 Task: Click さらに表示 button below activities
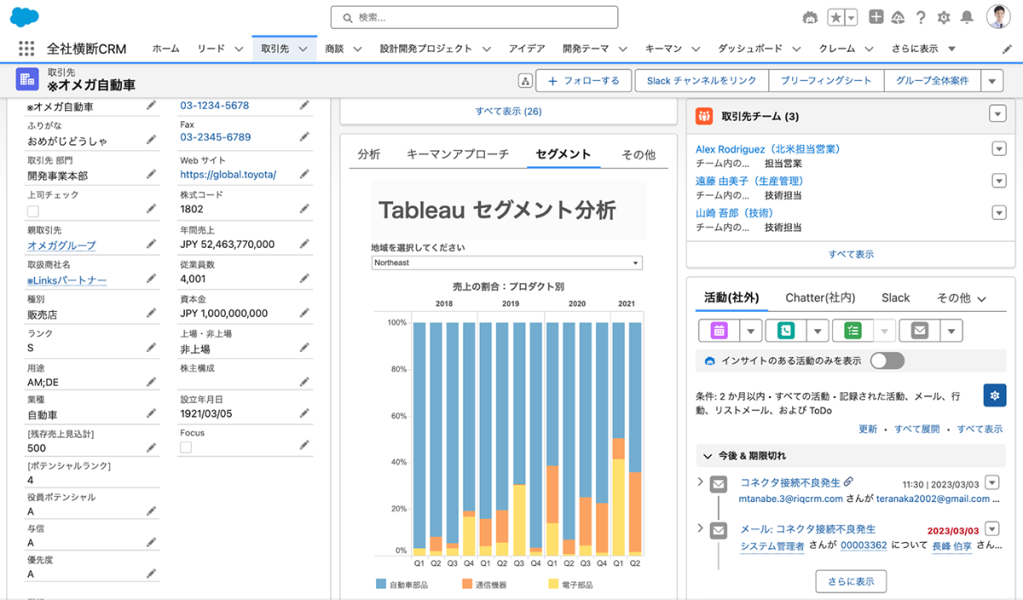pos(851,581)
